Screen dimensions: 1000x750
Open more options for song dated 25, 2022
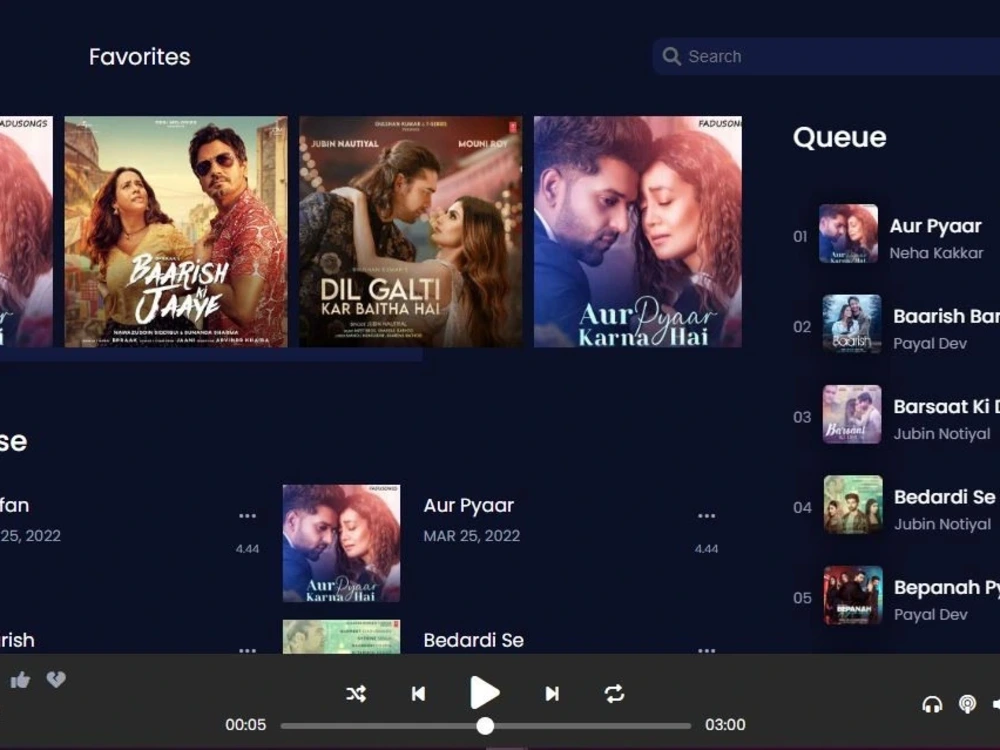click(x=247, y=515)
